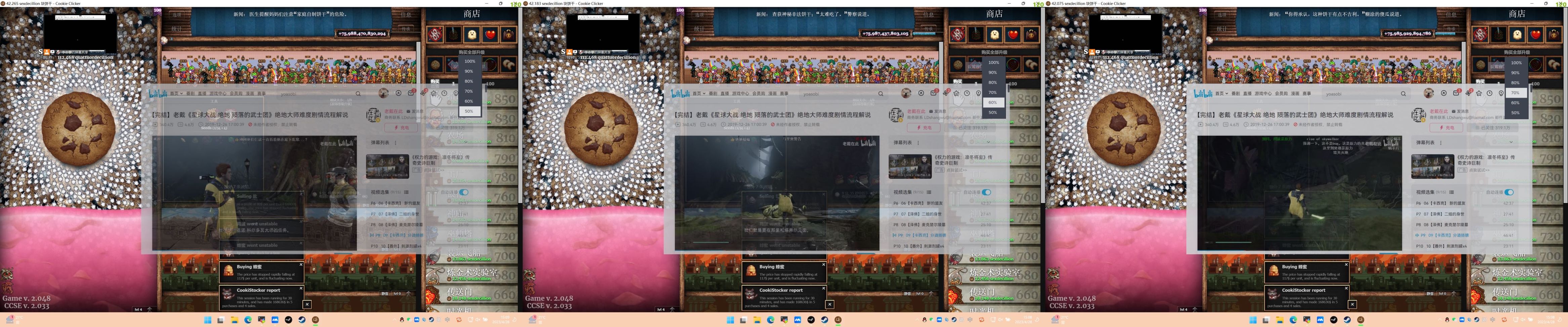
Task: Open 游戏中心 in the 42.183 window
Action: (740, 94)
